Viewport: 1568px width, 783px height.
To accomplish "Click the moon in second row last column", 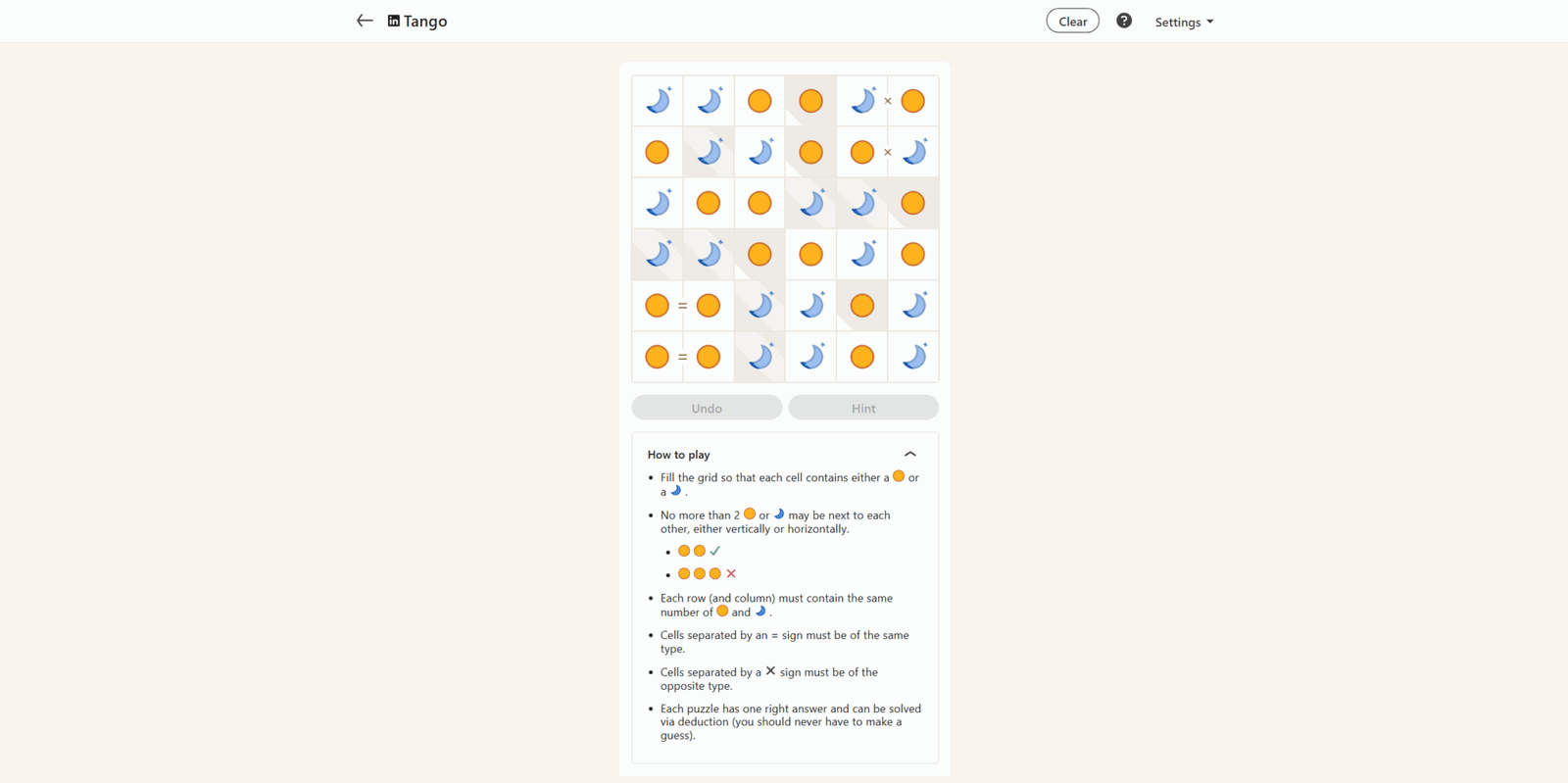I will (912, 152).
